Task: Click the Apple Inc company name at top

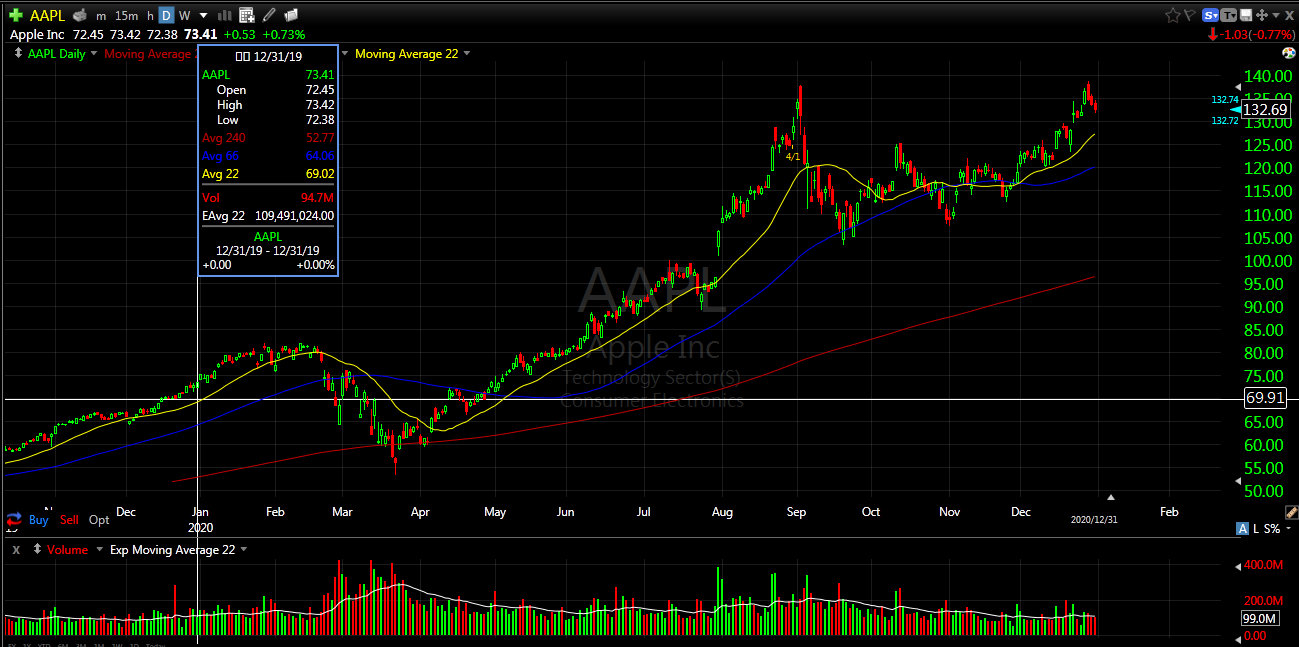Action: (37, 34)
